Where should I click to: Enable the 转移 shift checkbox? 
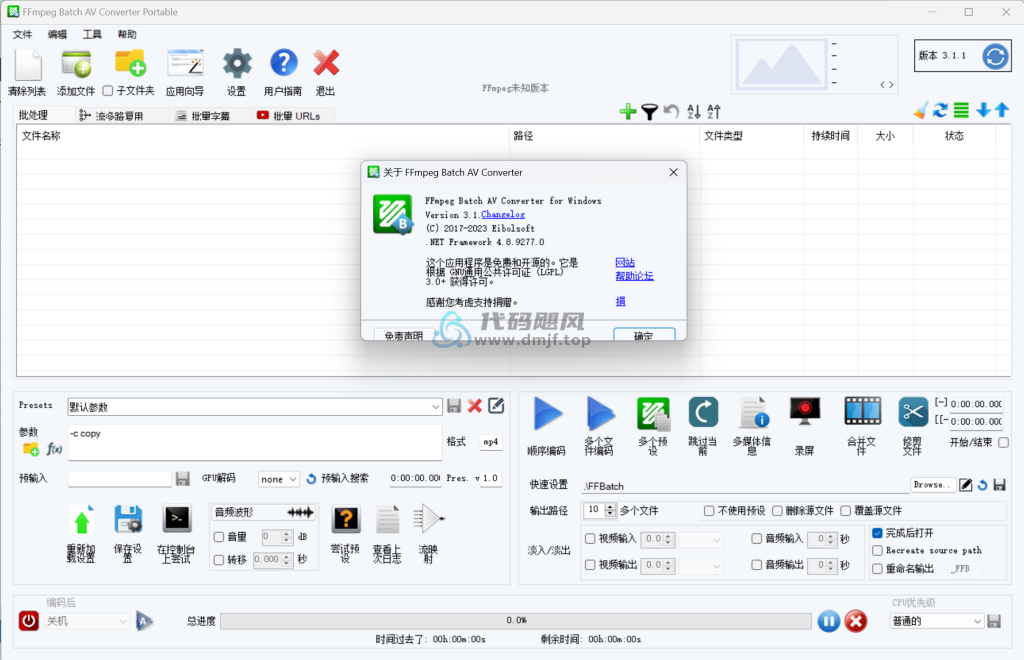219,559
